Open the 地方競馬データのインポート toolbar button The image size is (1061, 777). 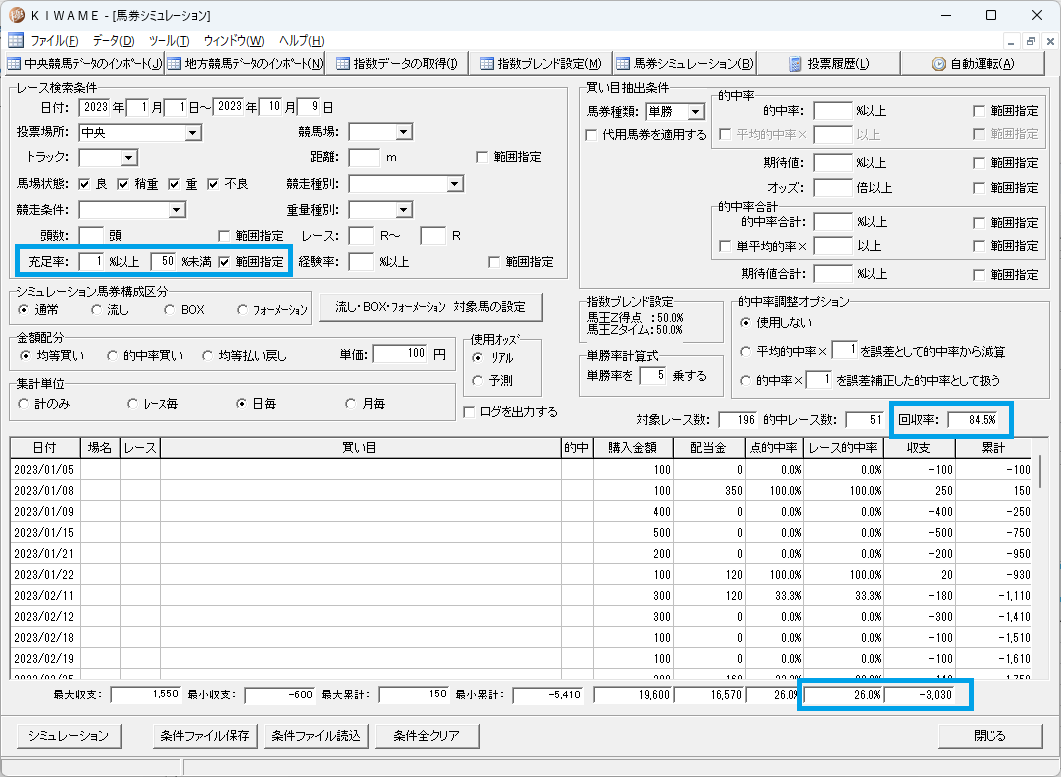click(x=245, y=64)
